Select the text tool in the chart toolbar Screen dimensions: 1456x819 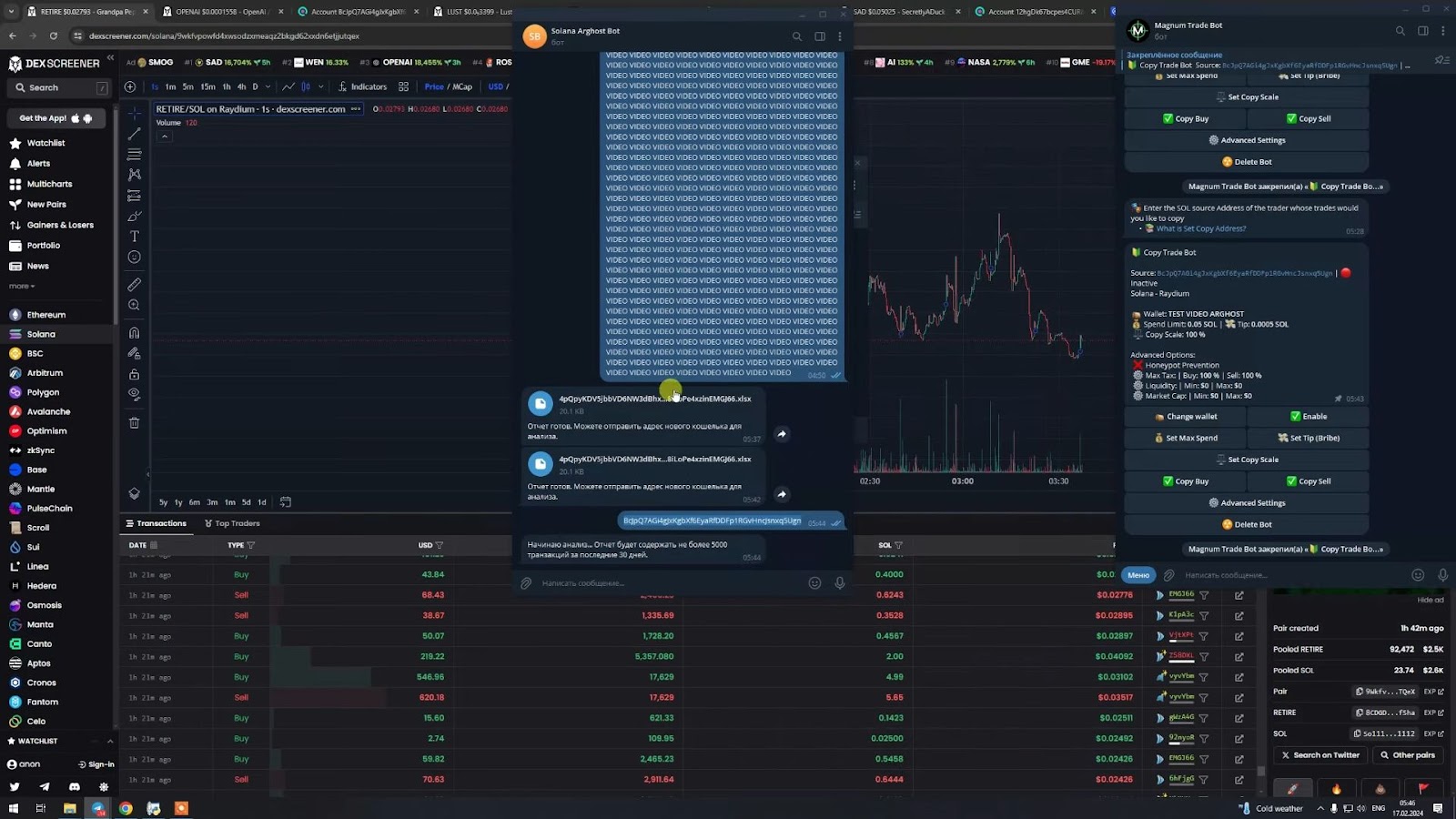click(x=134, y=237)
